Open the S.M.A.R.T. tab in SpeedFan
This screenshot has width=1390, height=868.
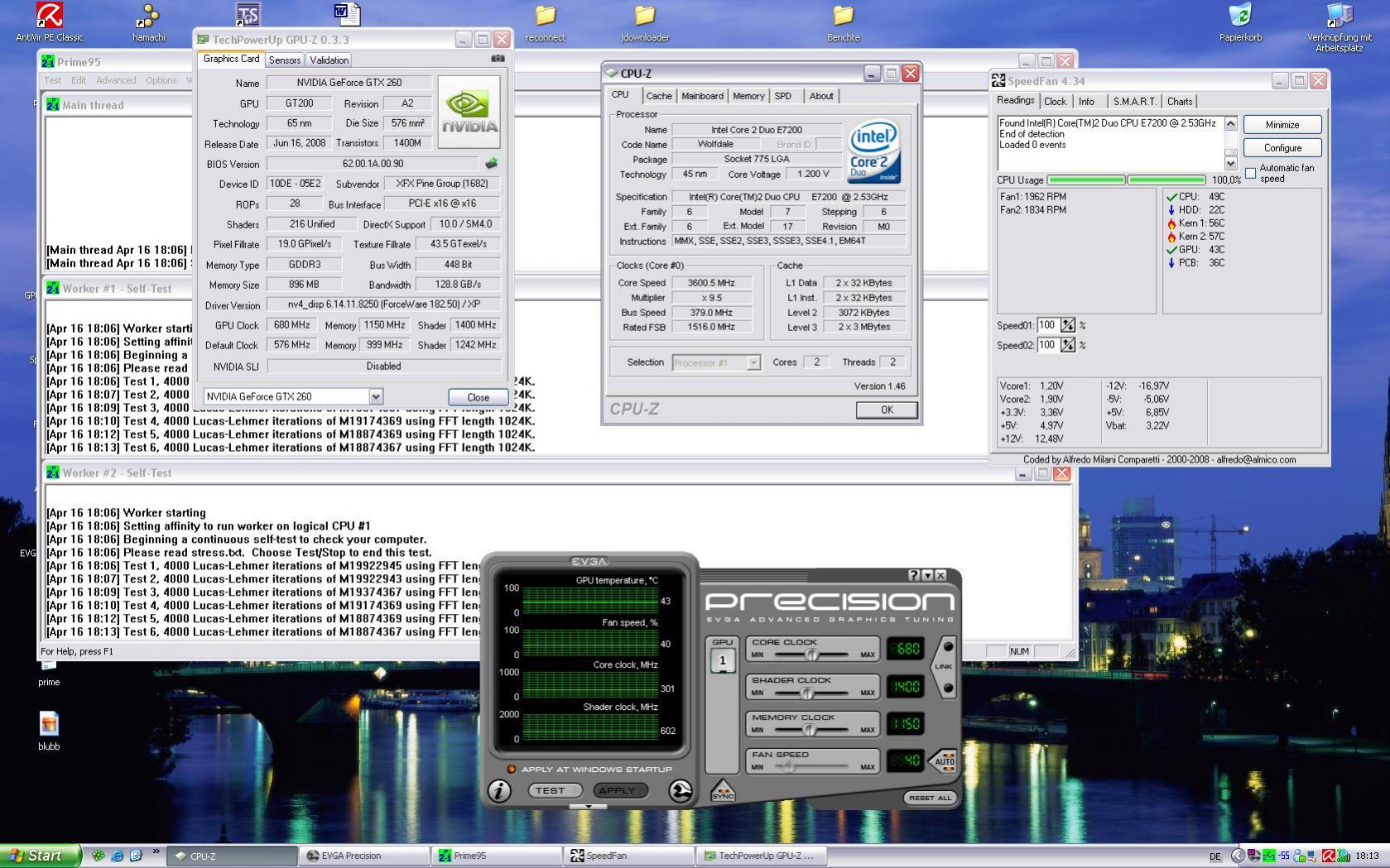click(1134, 102)
